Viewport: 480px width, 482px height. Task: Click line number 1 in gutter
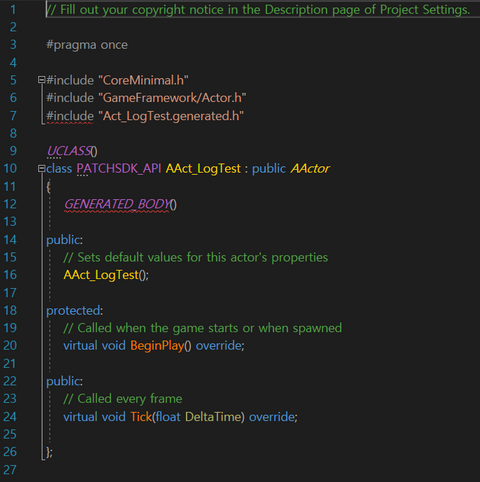tap(13, 10)
